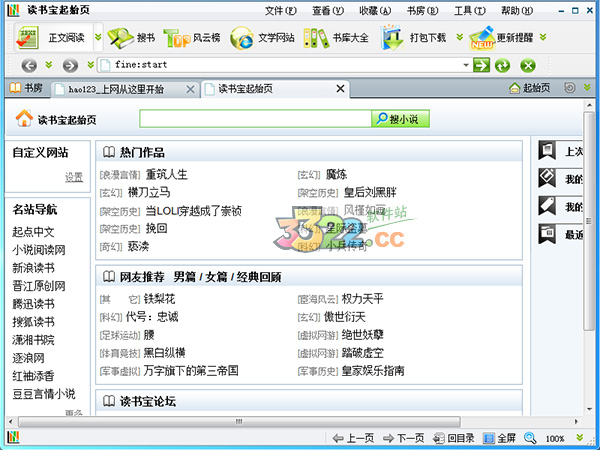
Task: Select 经典回顾 recommendation category
Action: [x=259, y=277]
